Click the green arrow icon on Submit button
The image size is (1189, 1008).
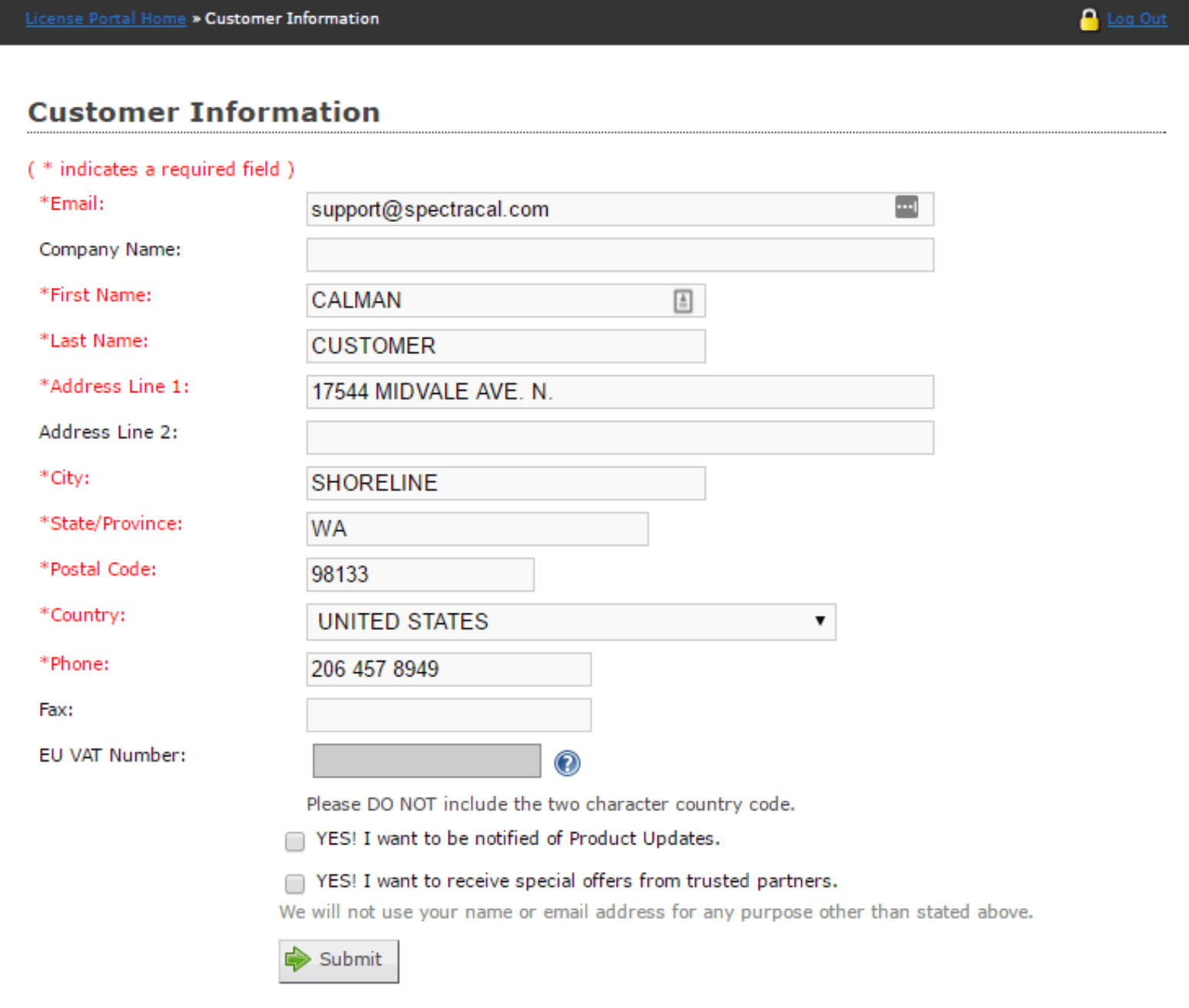click(x=297, y=959)
